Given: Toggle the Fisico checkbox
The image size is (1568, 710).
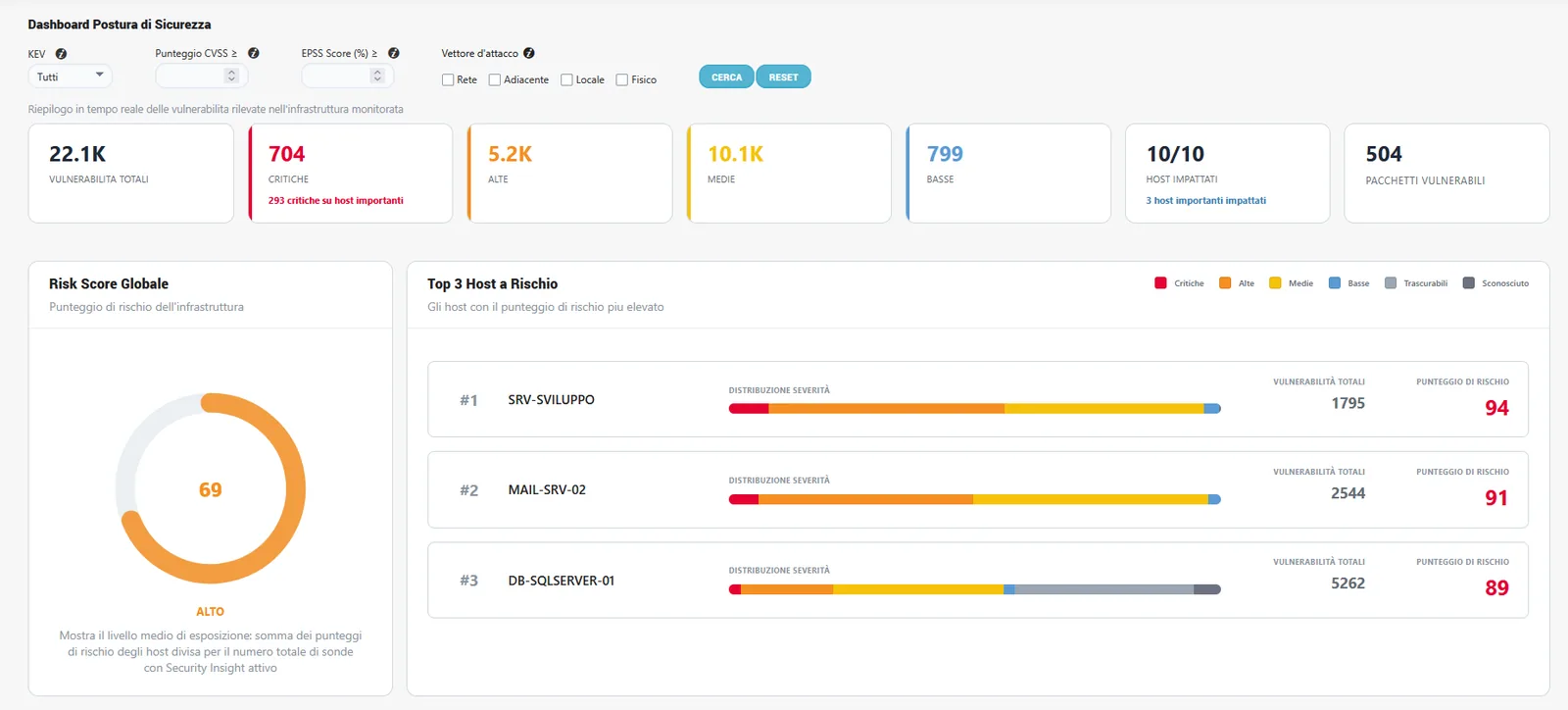Looking at the screenshot, I should [x=621, y=80].
